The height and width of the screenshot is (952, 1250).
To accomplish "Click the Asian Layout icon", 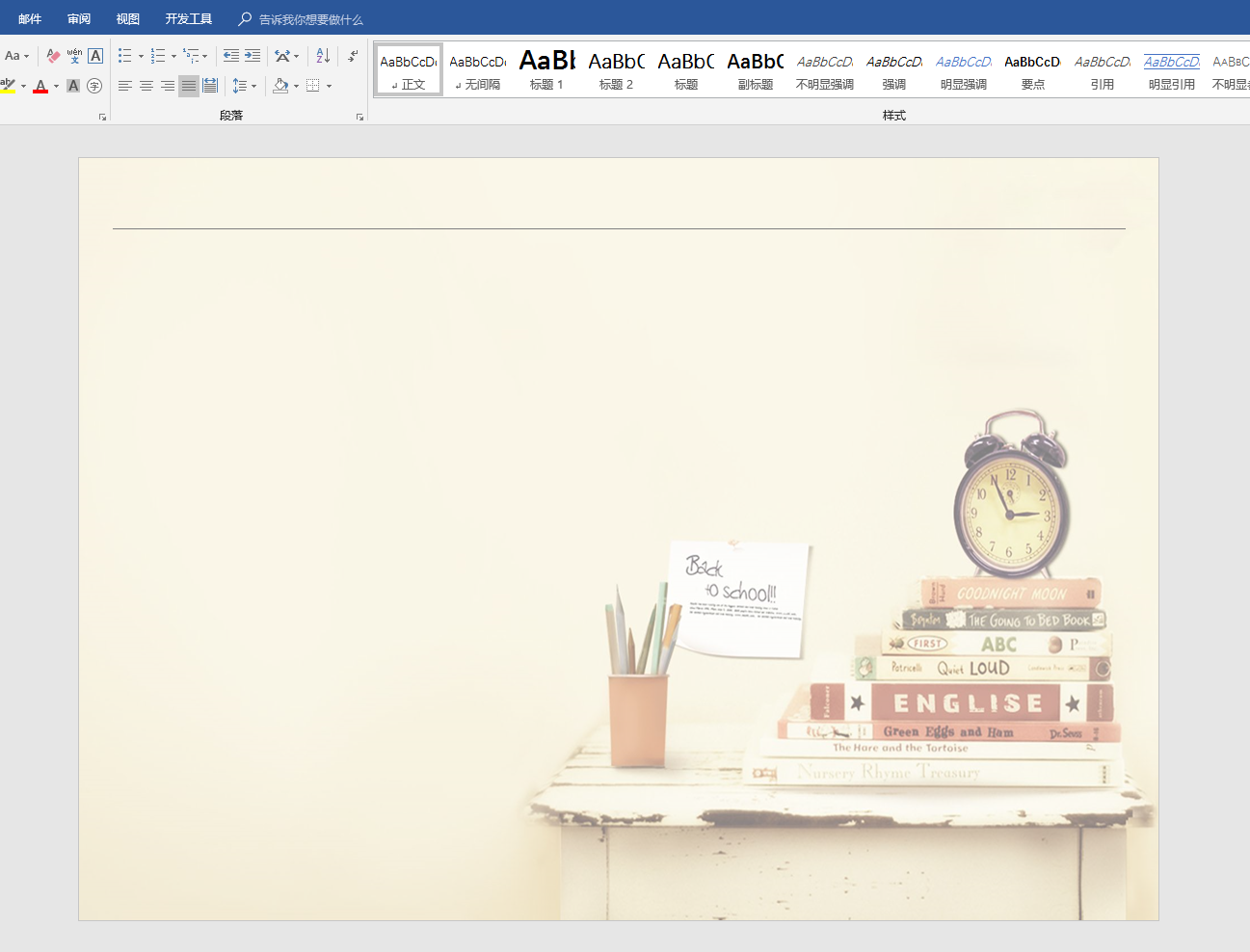I will point(282,56).
